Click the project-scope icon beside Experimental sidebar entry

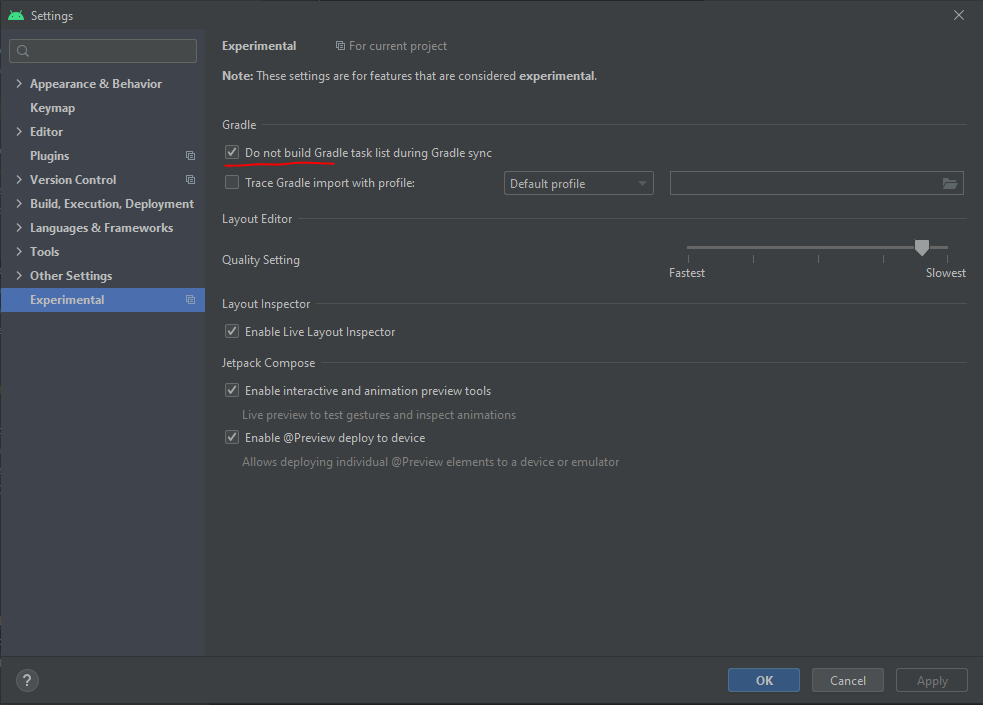tap(189, 299)
